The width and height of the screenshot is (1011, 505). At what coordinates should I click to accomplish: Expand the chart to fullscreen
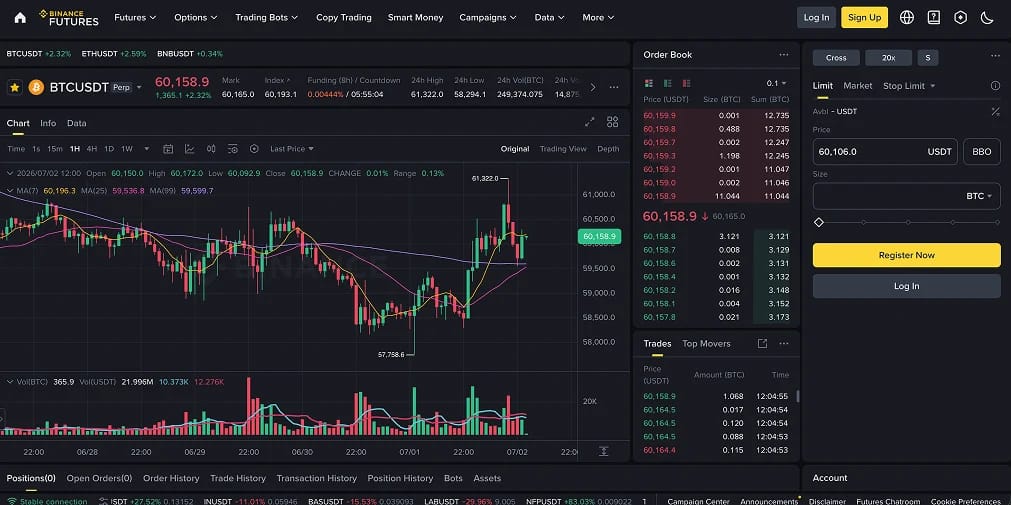(589, 122)
